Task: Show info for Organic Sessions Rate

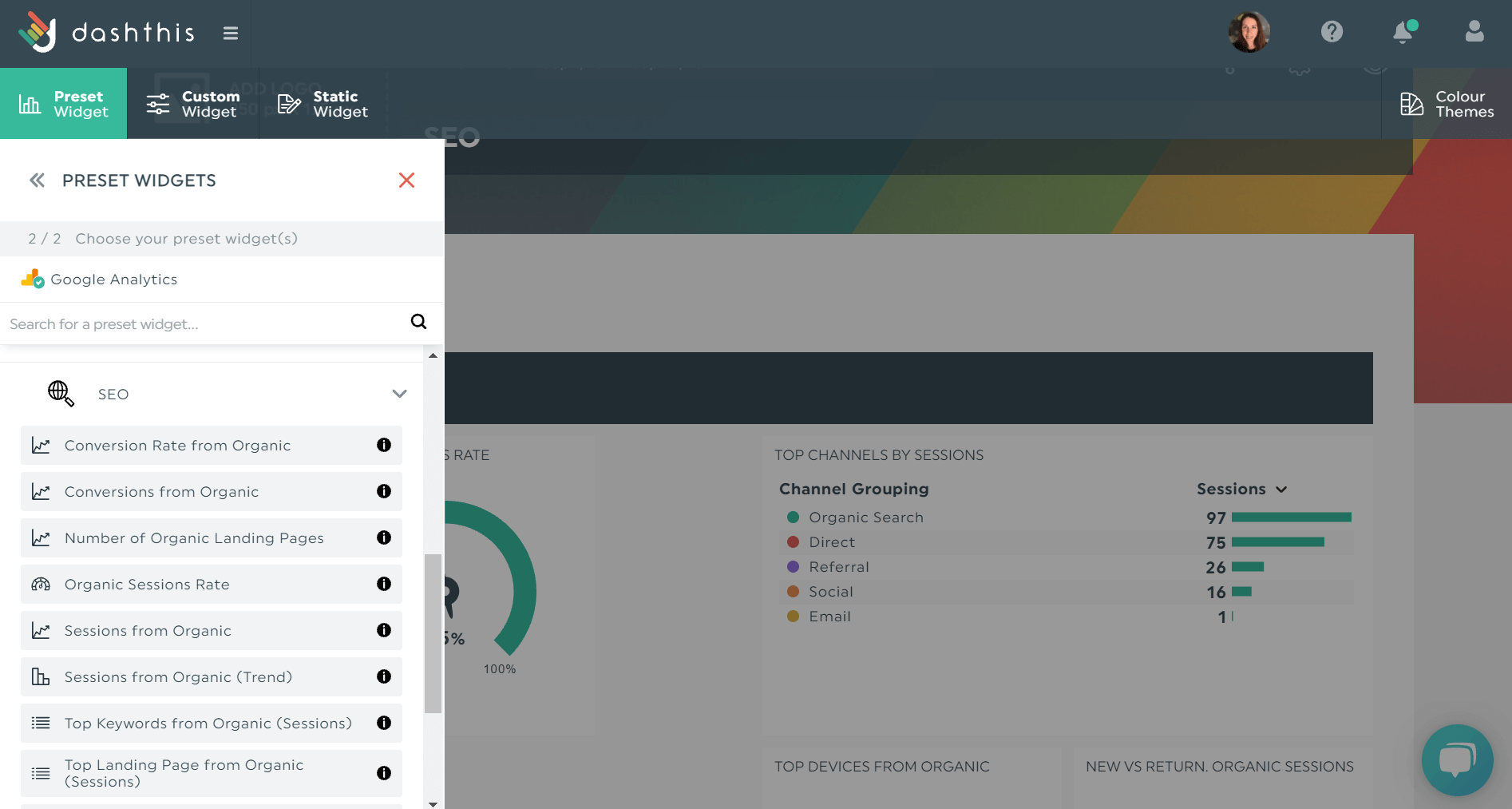Action: (384, 584)
